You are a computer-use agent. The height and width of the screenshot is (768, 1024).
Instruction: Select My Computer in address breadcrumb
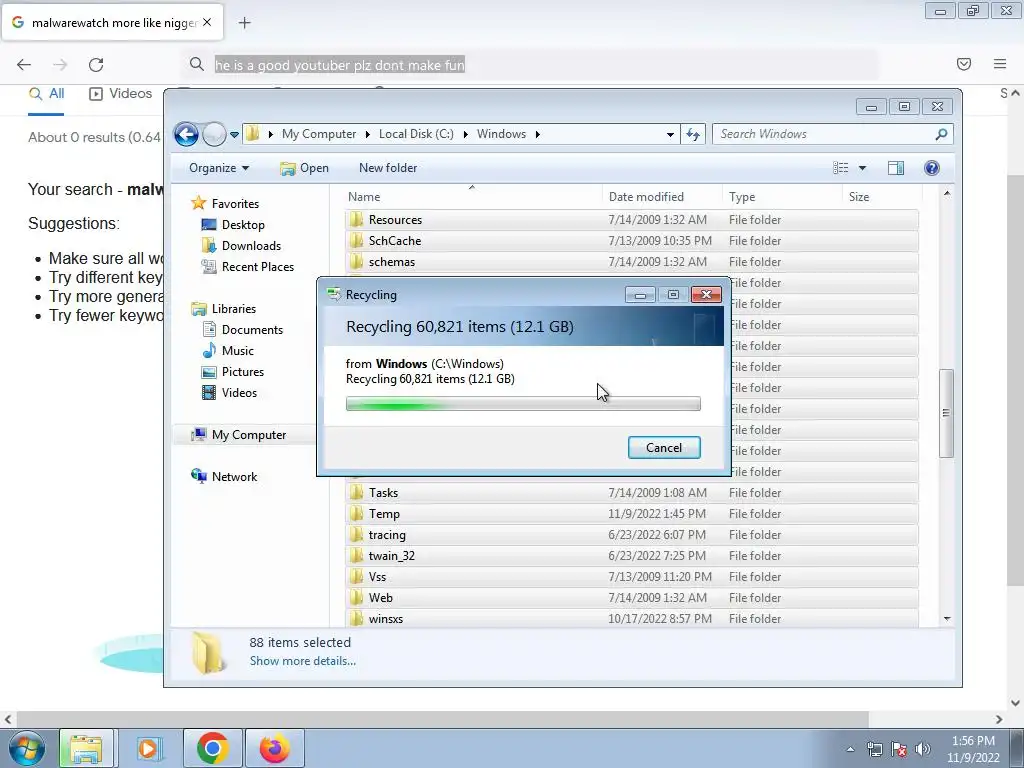click(319, 134)
